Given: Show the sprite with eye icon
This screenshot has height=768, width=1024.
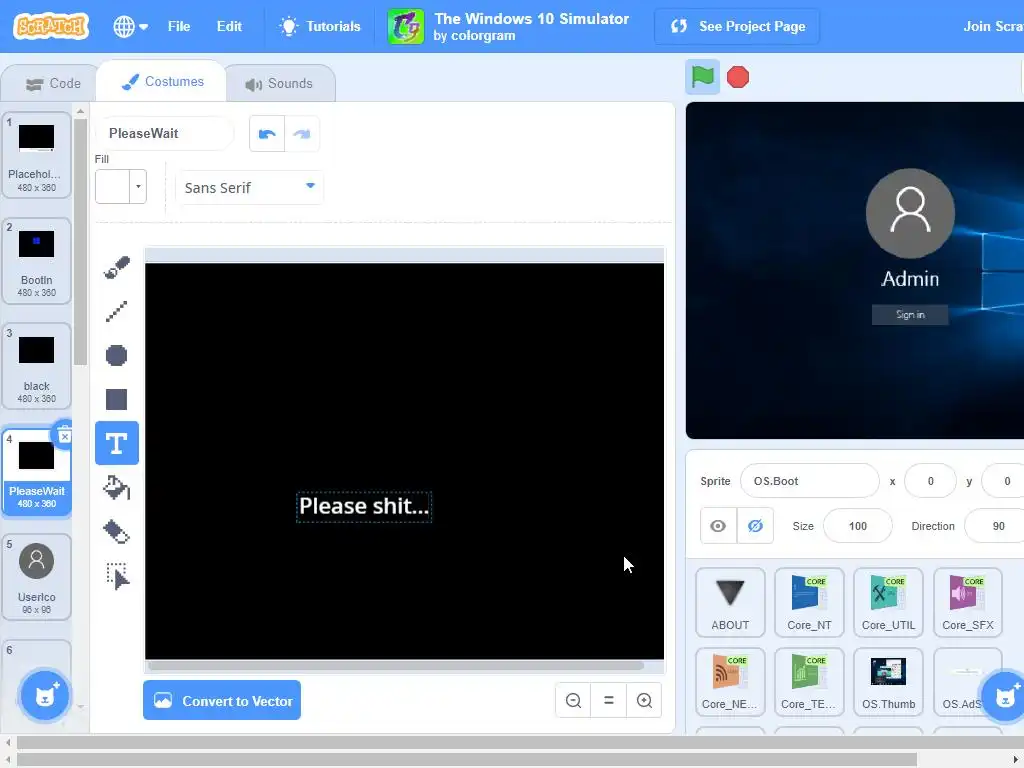Looking at the screenshot, I should pos(718,526).
